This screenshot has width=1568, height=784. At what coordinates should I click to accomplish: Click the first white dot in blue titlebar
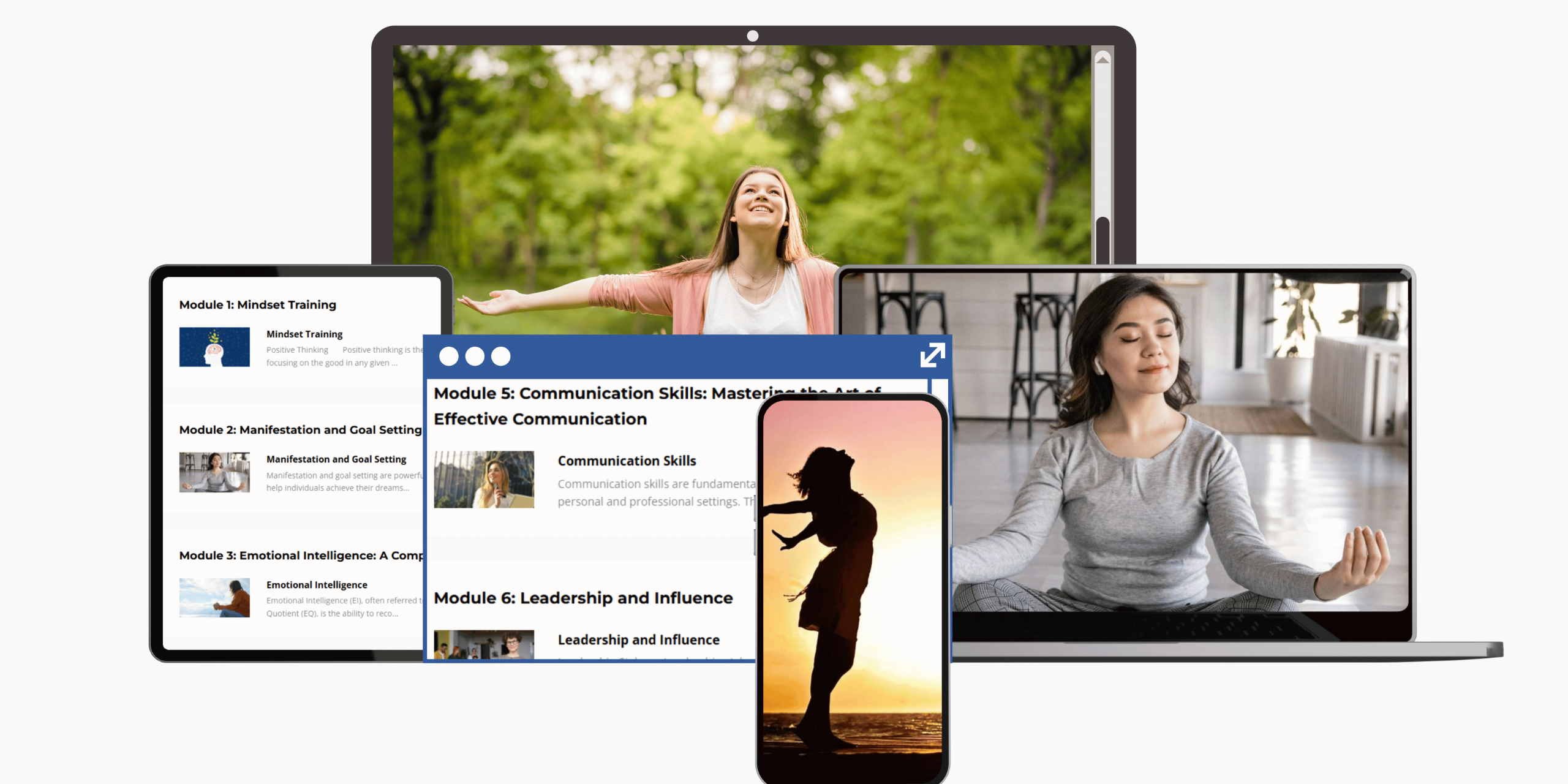tap(449, 356)
